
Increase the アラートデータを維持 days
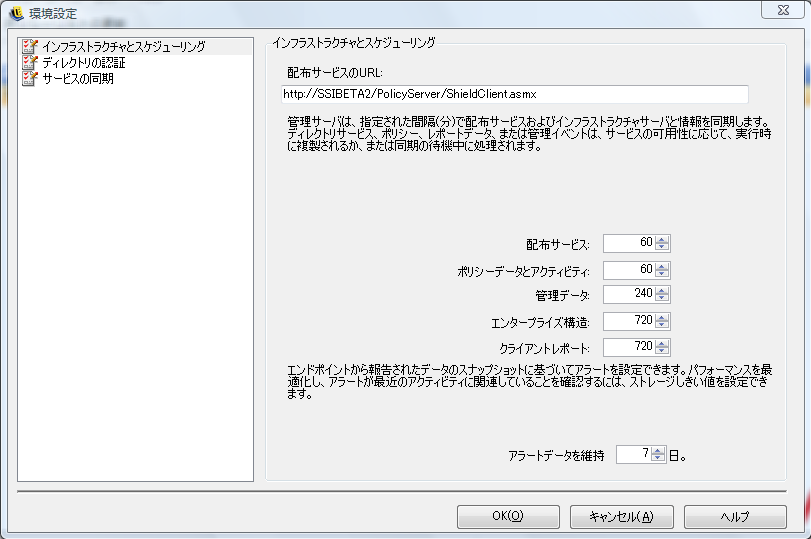[x=657, y=451]
